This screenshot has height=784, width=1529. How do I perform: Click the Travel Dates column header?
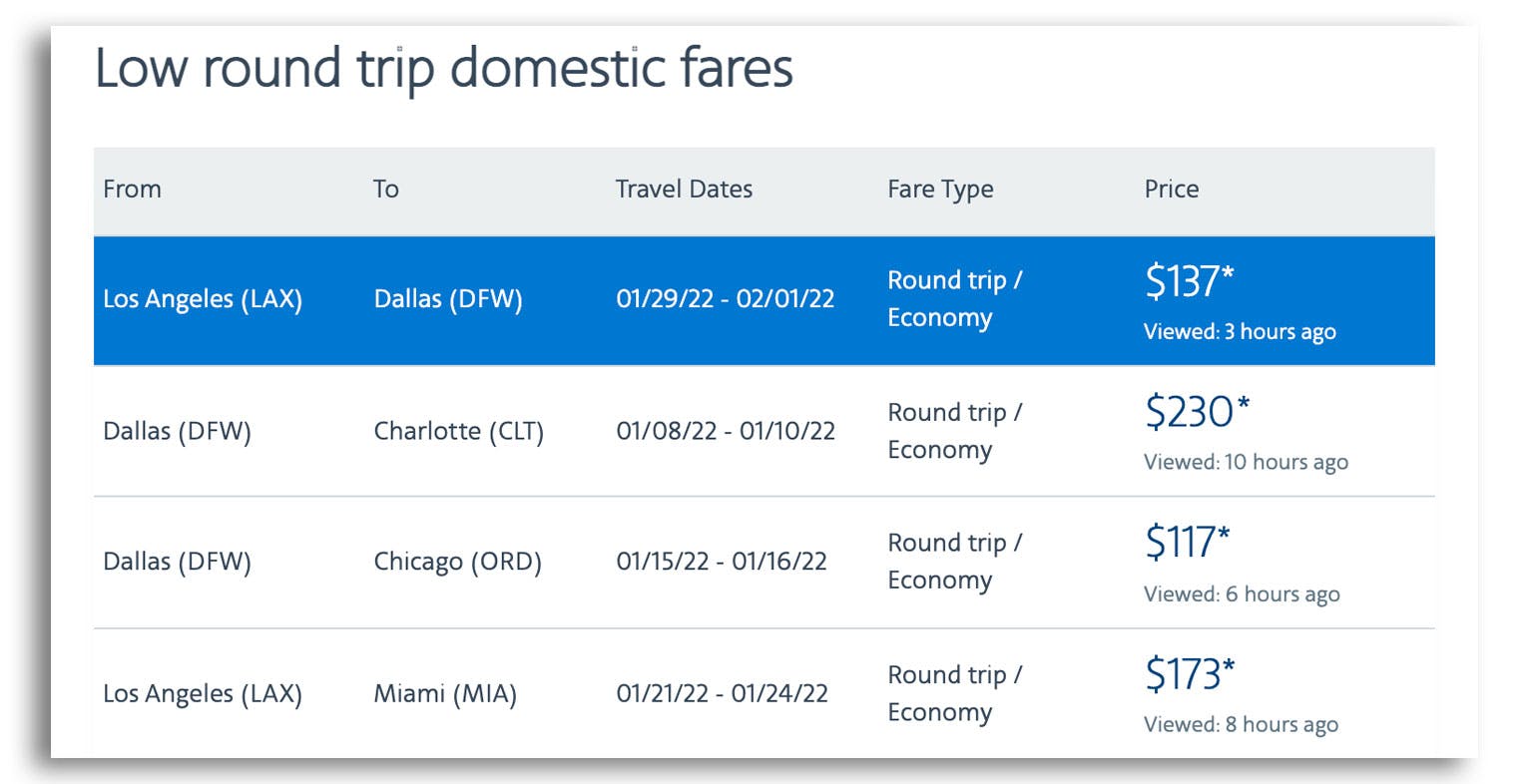pos(684,190)
